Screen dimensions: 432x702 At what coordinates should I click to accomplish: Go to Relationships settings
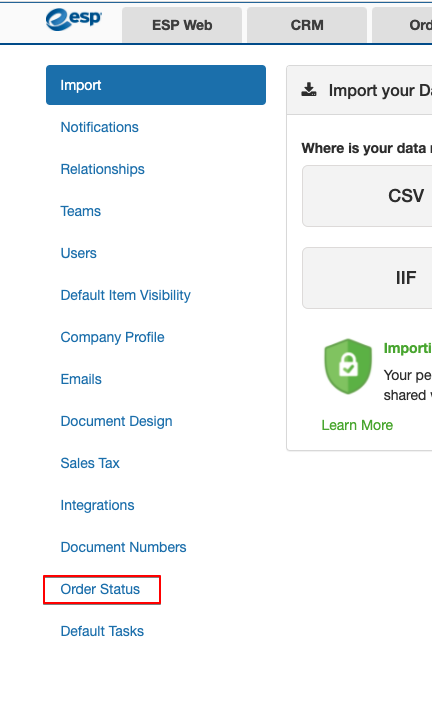[103, 169]
